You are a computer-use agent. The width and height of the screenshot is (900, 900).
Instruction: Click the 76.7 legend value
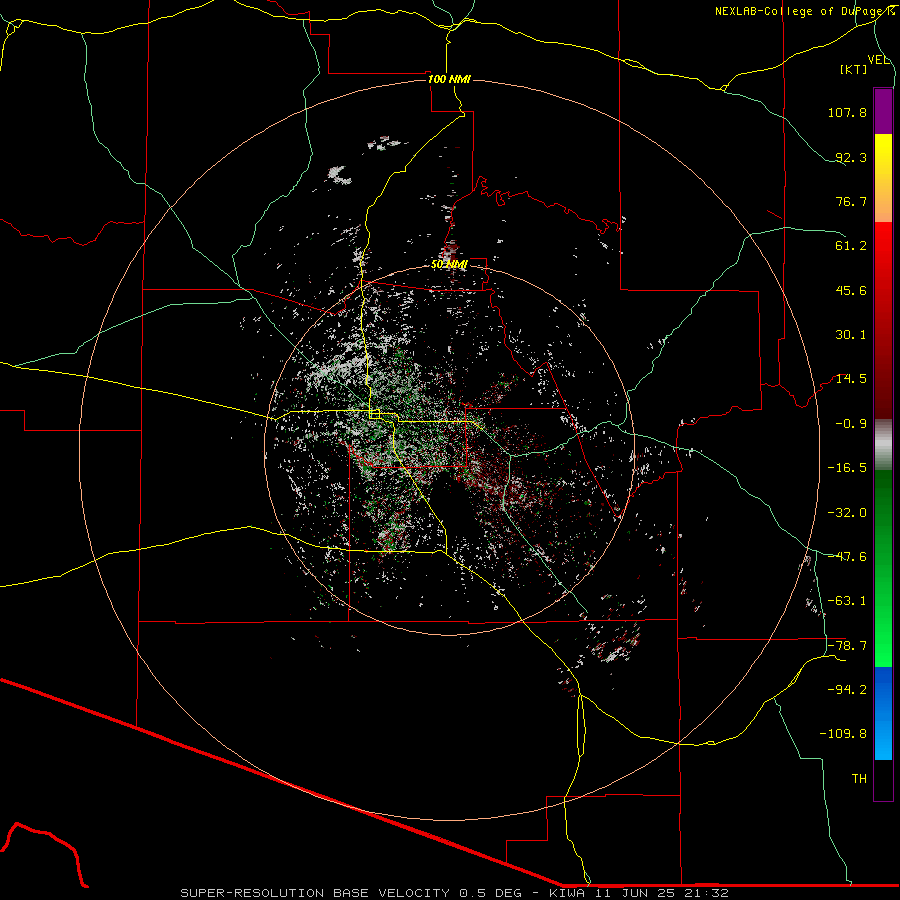pyautogui.click(x=851, y=201)
